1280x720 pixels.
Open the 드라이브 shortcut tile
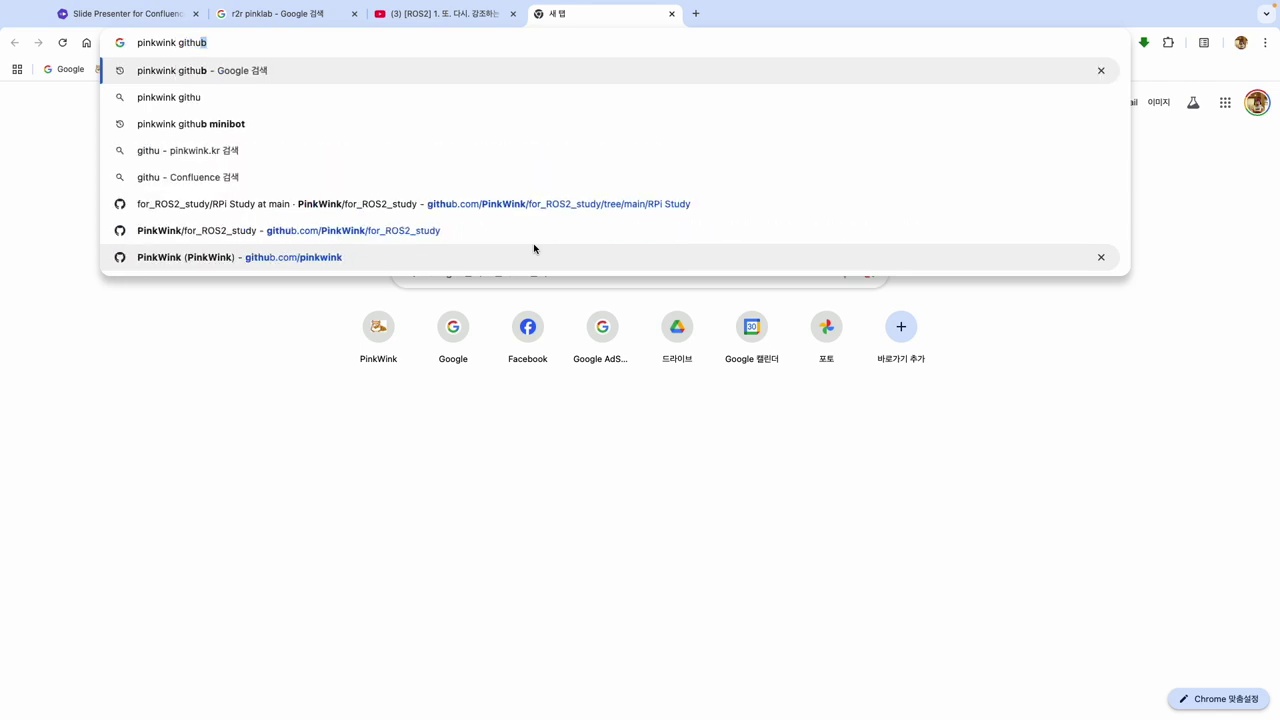(x=677, y=338)
